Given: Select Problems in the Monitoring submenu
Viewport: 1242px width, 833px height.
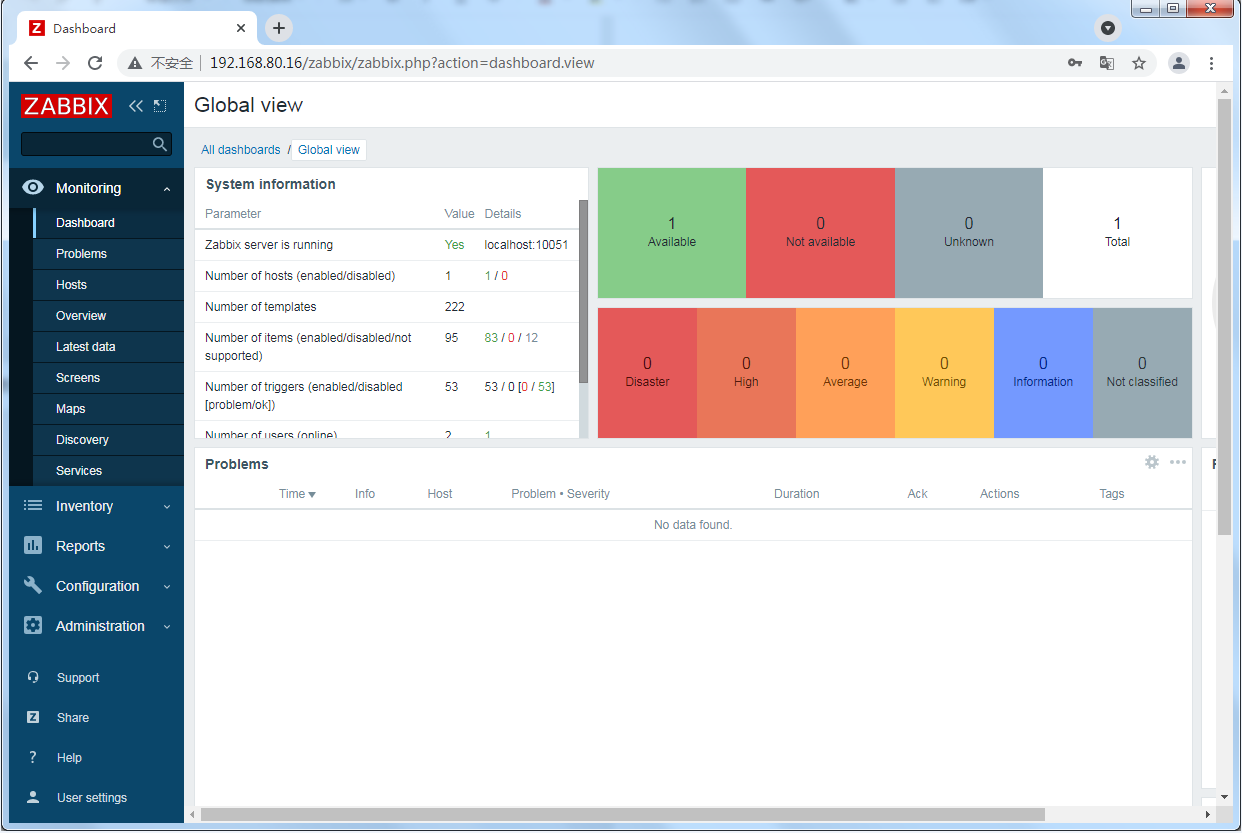Looking at the screenshot, I should 81,254.
